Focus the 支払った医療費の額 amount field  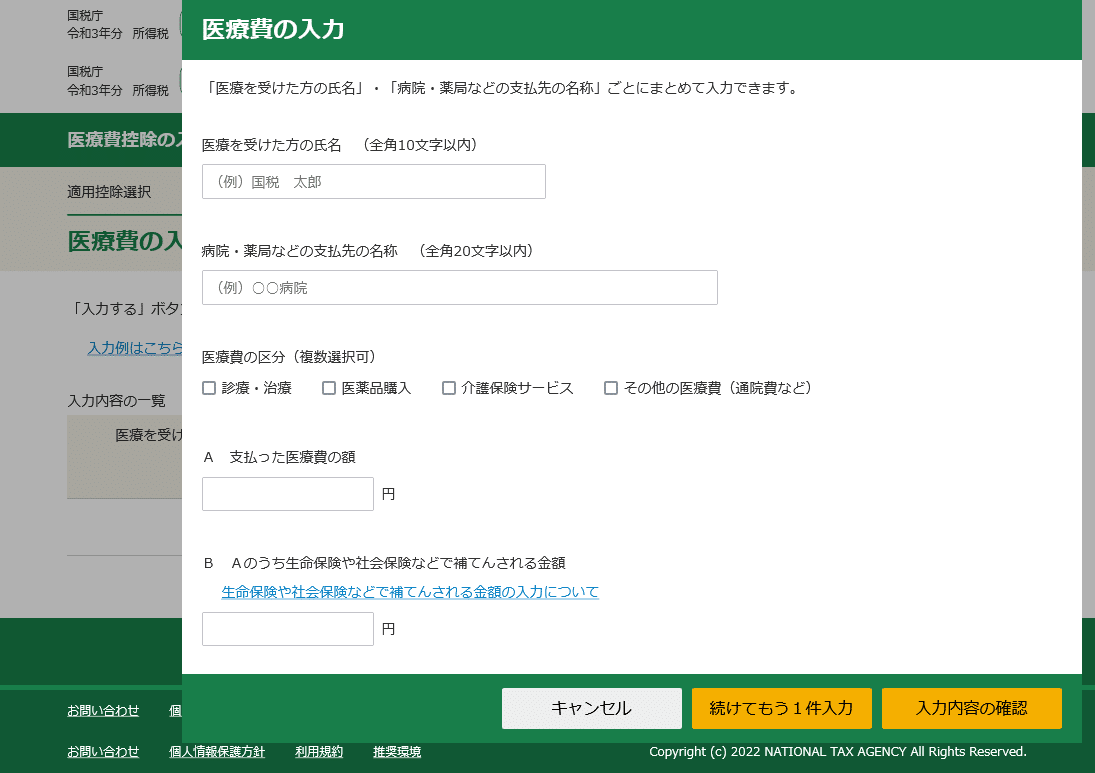pyautogui.click(x=287, y=493)
